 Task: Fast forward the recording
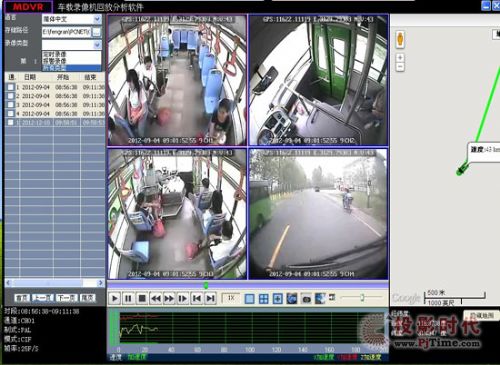169,298
